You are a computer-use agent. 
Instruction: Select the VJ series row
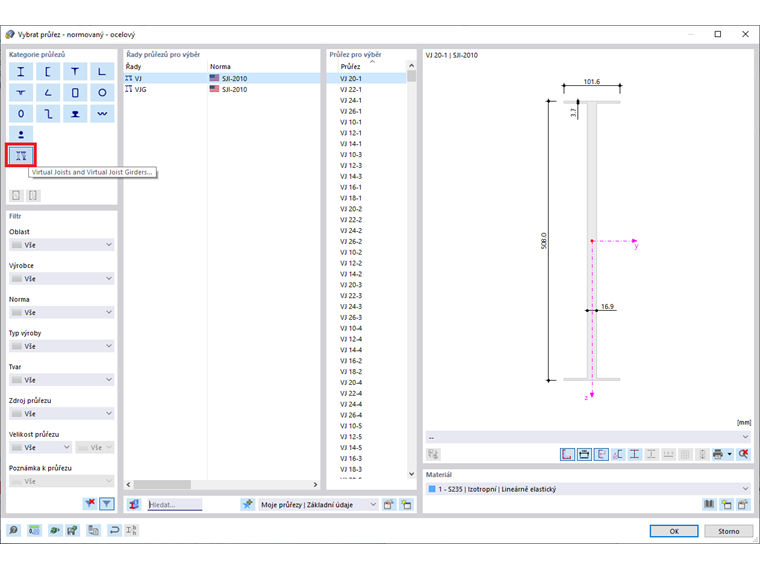(x=222, y=78)
